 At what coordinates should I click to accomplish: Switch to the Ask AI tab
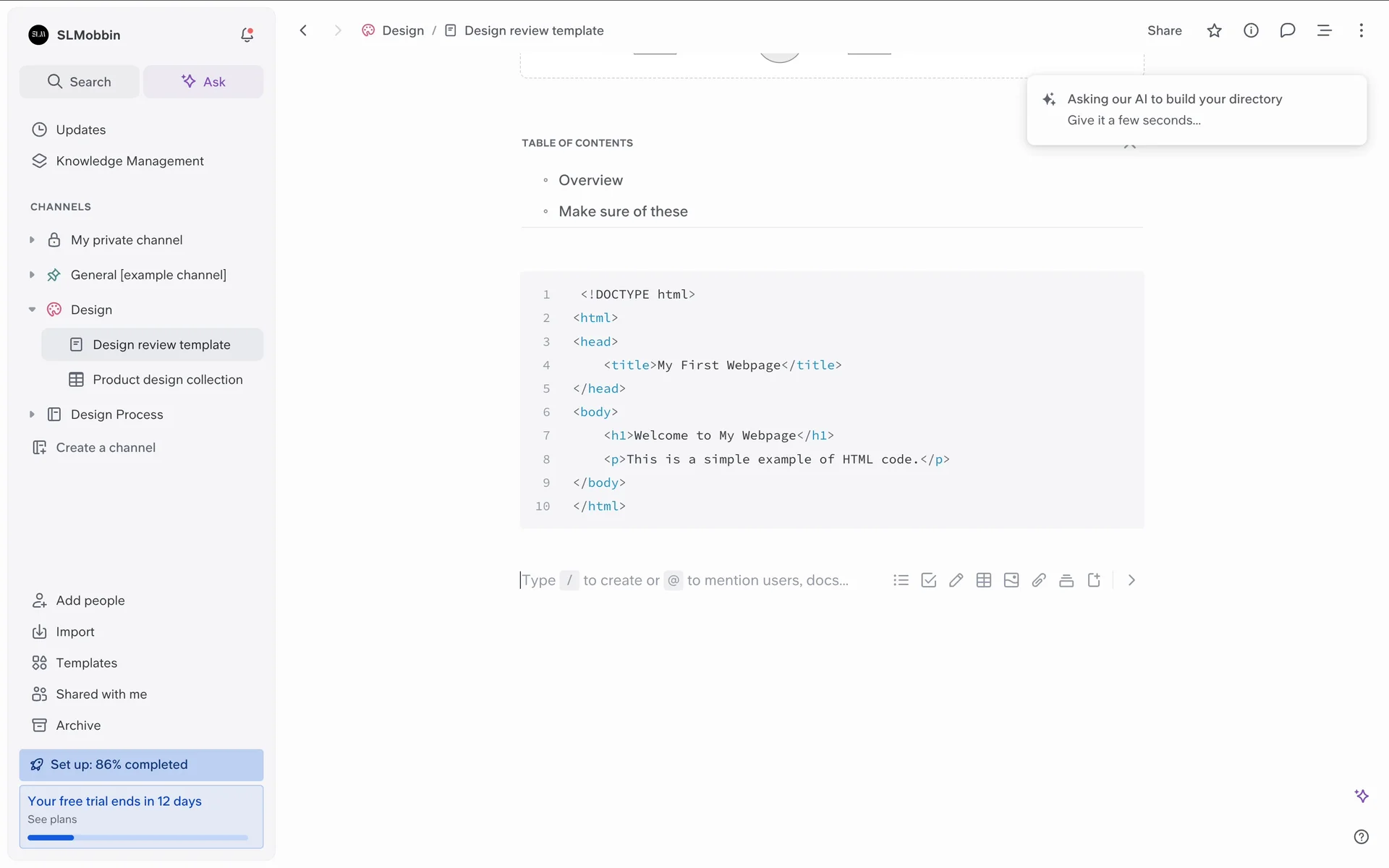(203, 82)
